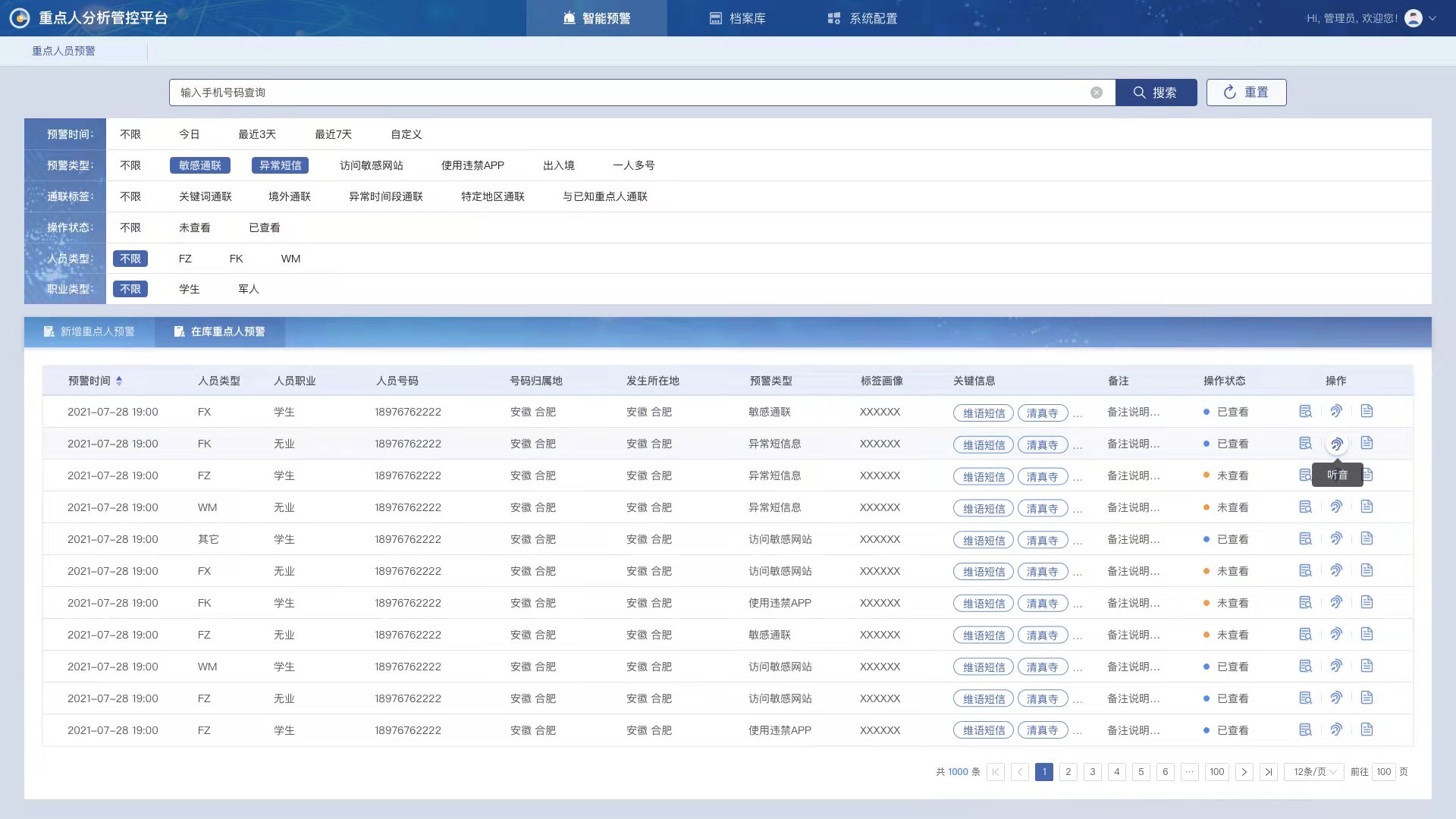This screenshot has height=819, width=1456.
Task: Open details icon for WM 无业 异常短信息 row
Action: tap(1305, 507)
